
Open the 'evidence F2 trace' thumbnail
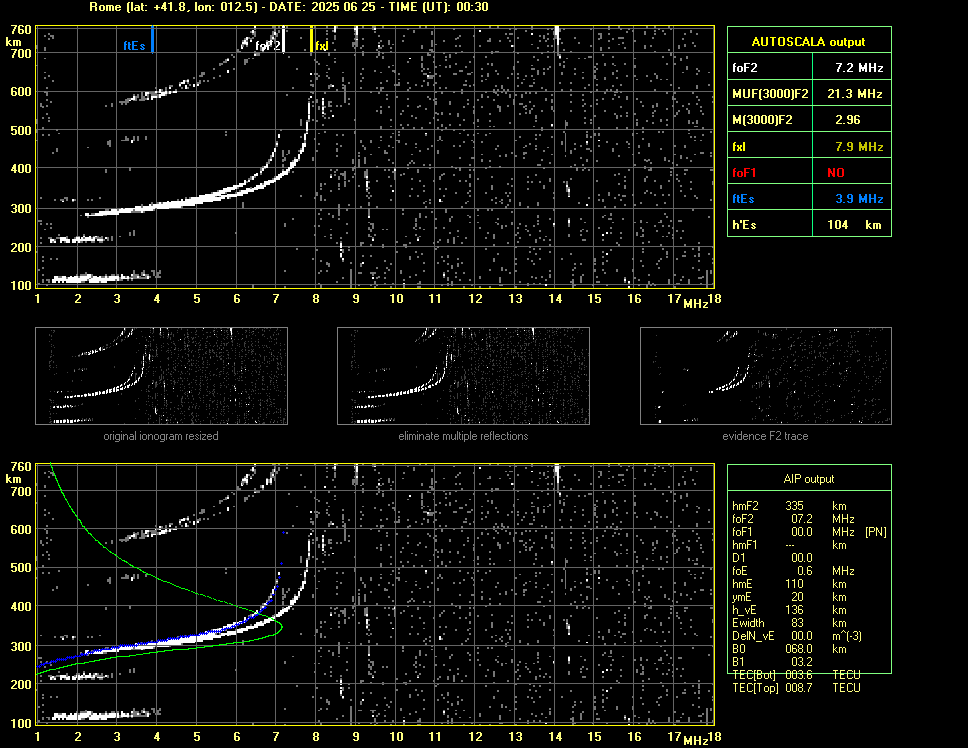766,376
